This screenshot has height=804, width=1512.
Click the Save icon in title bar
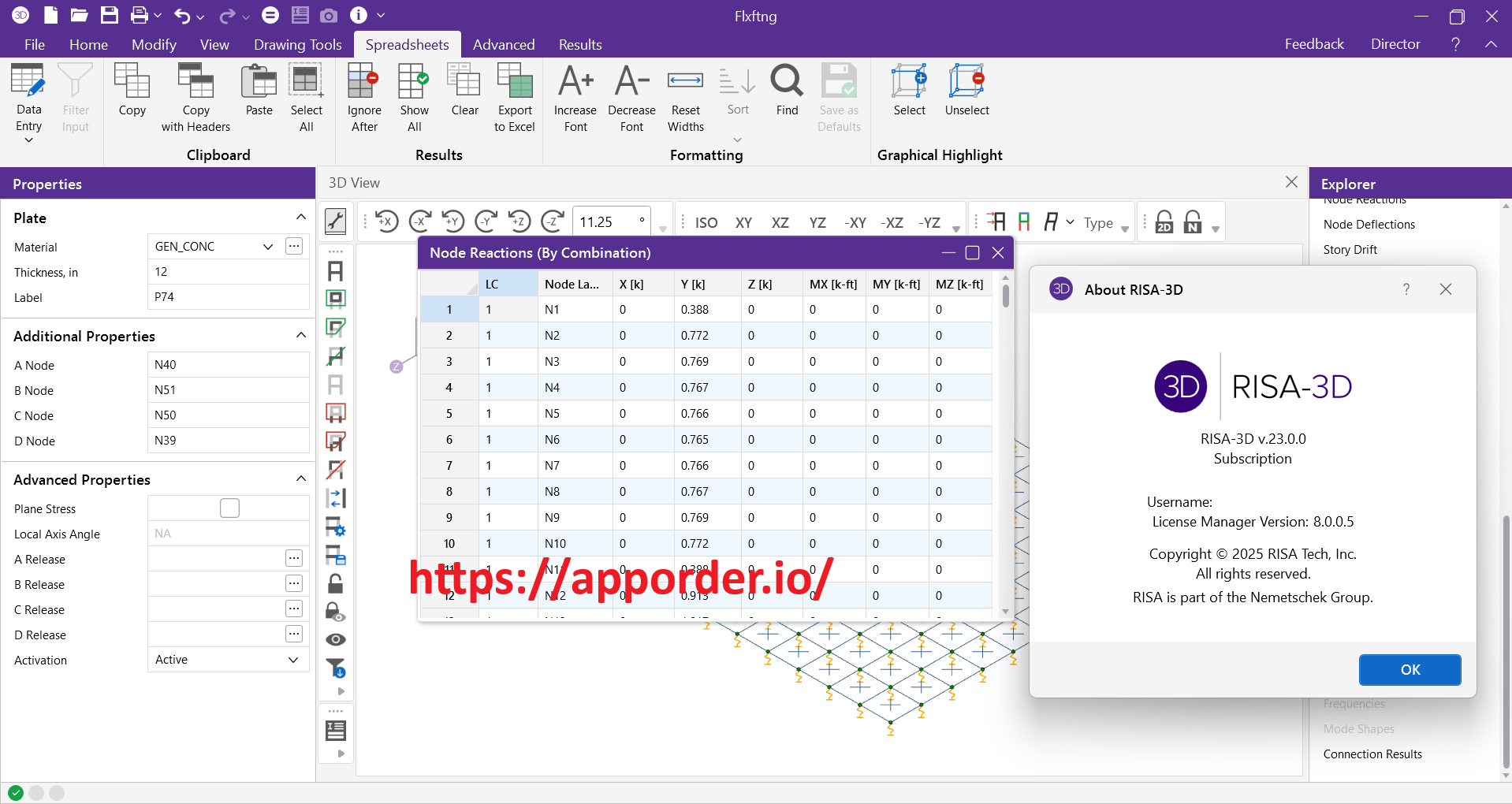coord(110,15)
